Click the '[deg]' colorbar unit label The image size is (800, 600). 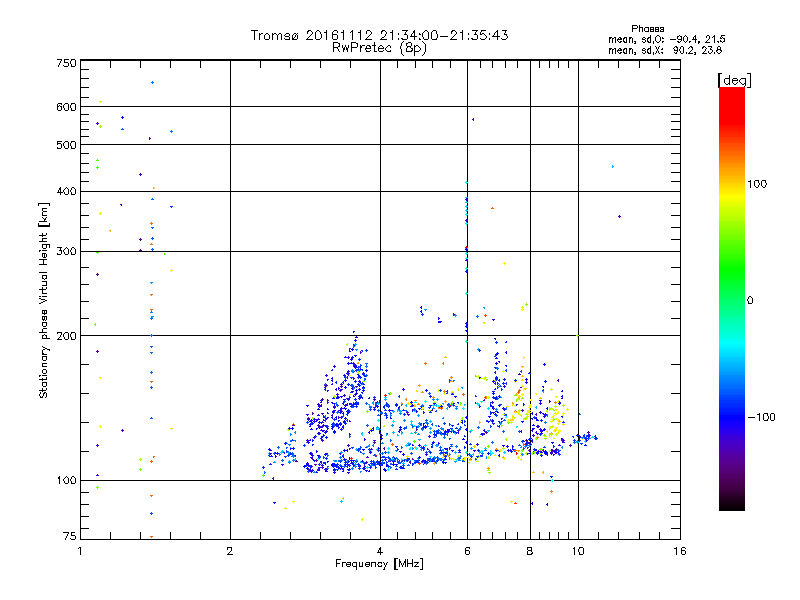tap(734, 80)
